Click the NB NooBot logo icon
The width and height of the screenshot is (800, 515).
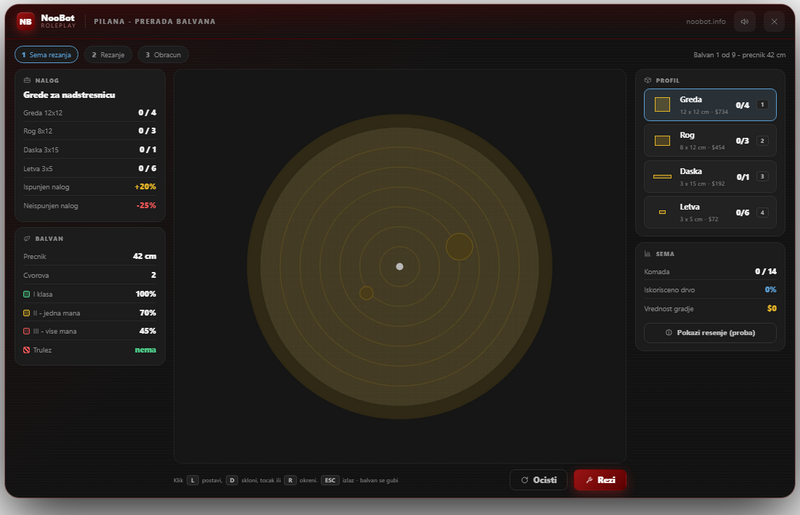pos(26,21)
